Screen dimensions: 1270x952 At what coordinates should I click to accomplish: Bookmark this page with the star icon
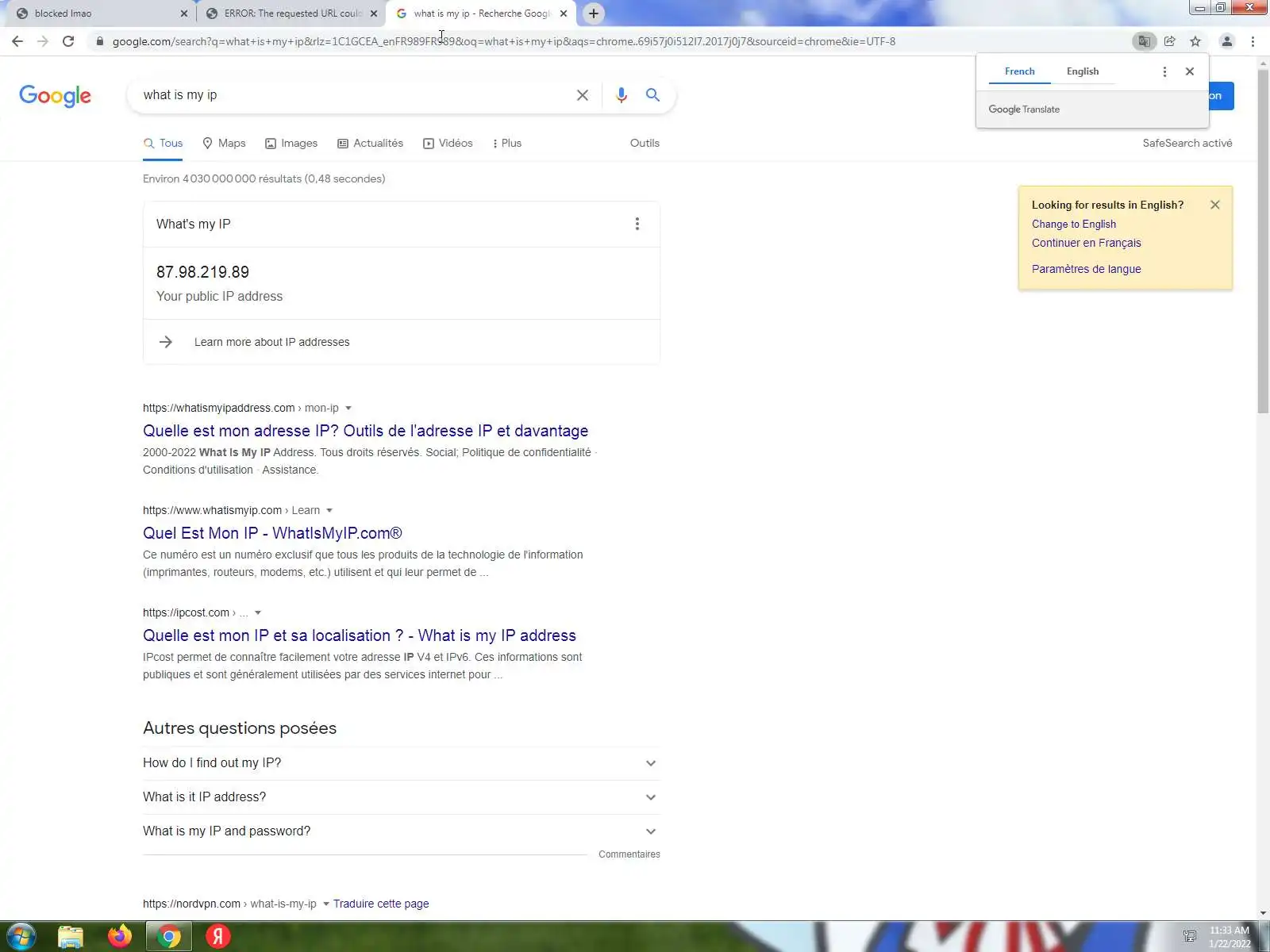tap(1195, 41)
